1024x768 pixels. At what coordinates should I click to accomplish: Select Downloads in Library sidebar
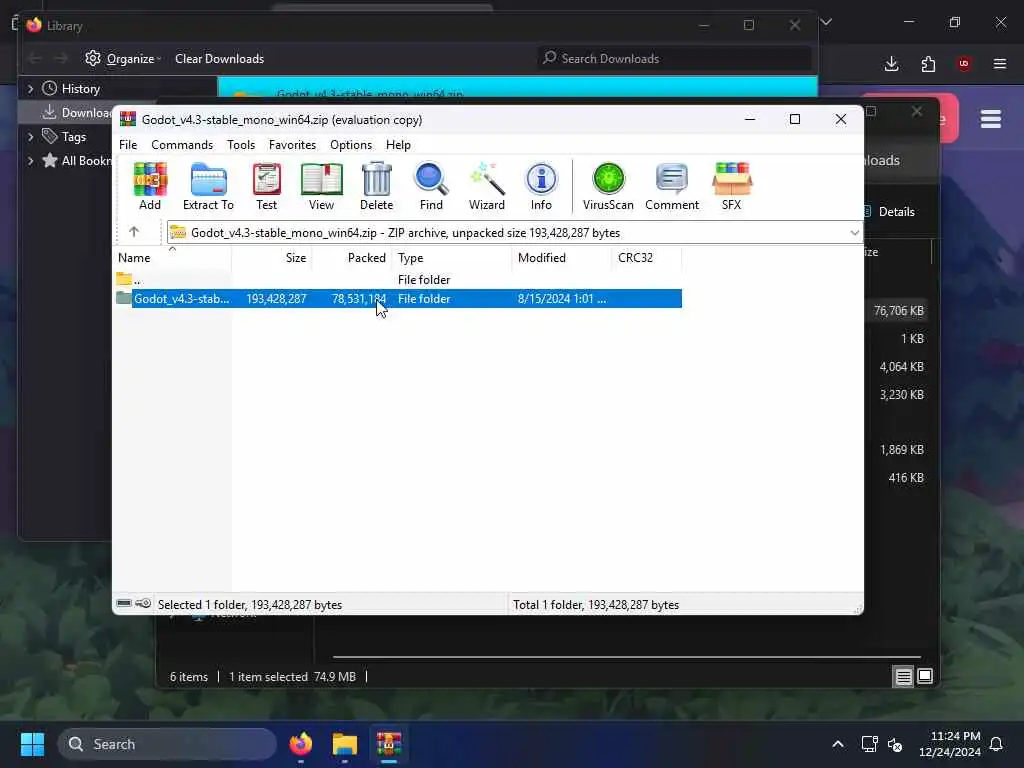pos(77,112)
